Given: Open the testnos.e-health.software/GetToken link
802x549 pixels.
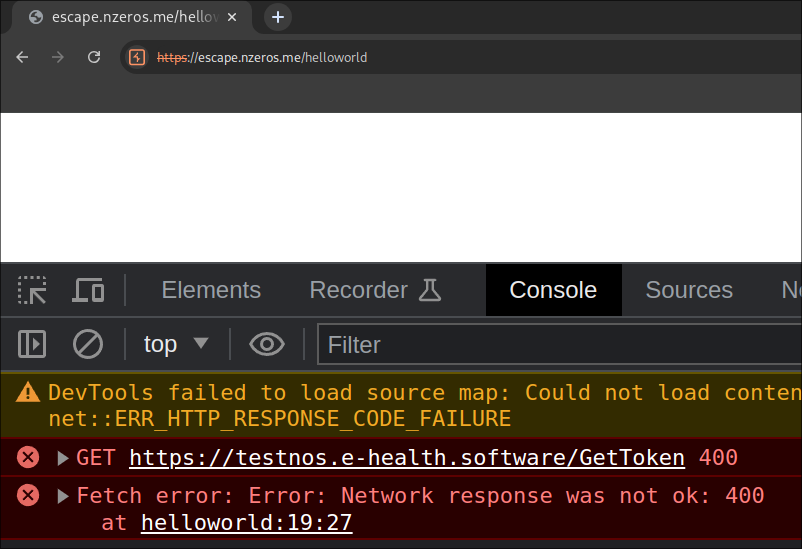Looking at the screenshot, I should [x=406, y=459].
